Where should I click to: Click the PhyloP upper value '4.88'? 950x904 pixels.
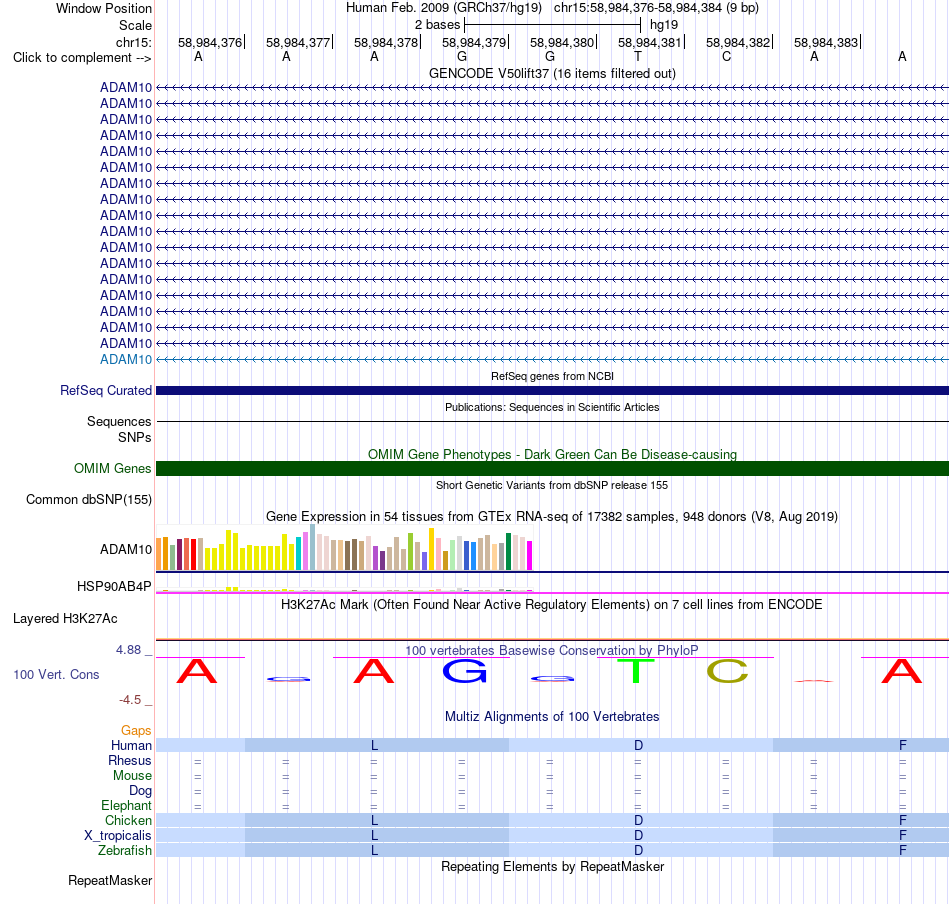click(128, 650)
